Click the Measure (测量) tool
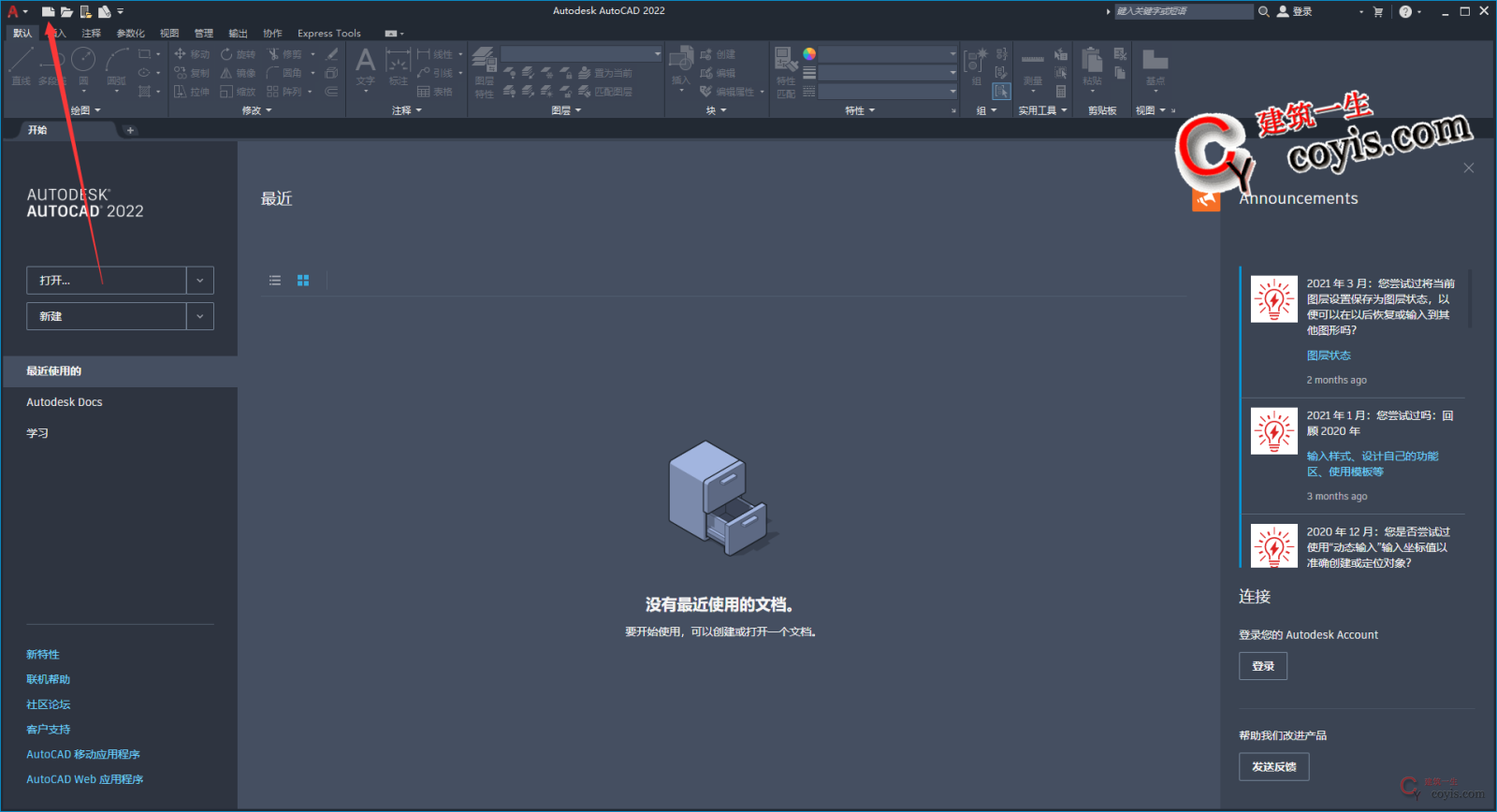The height and width of the screenshot is (812, 1497). pos(1033,67)
